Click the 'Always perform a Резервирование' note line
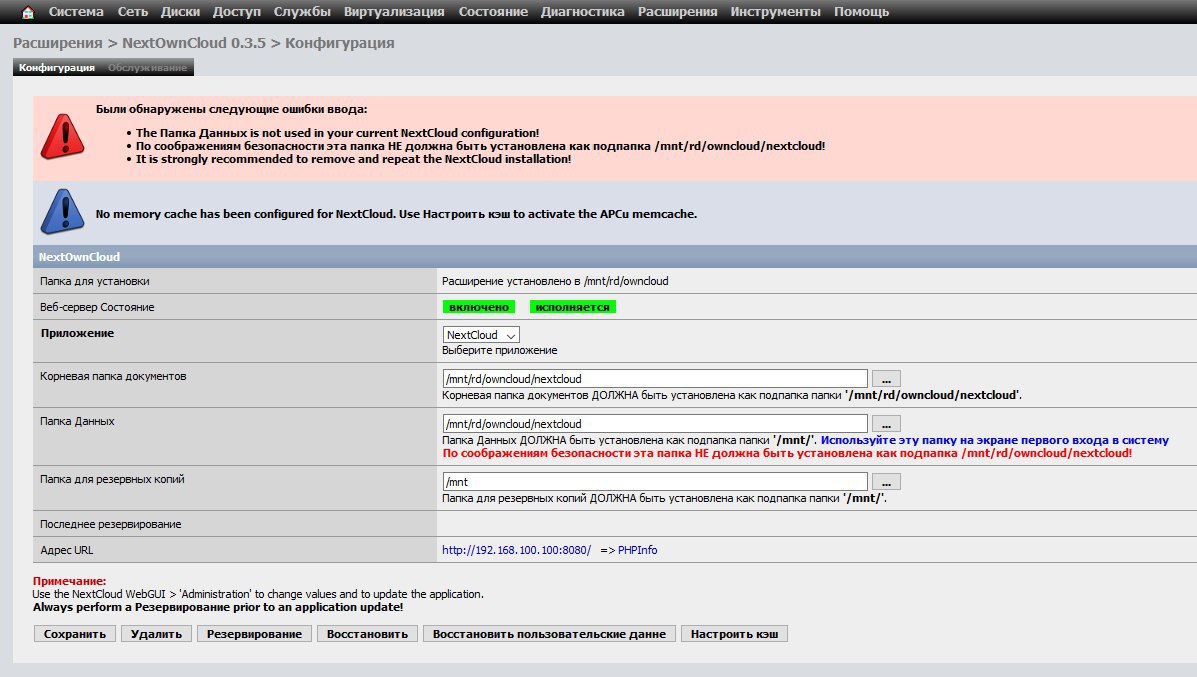 pyautogui.click(x=218, y=608)
